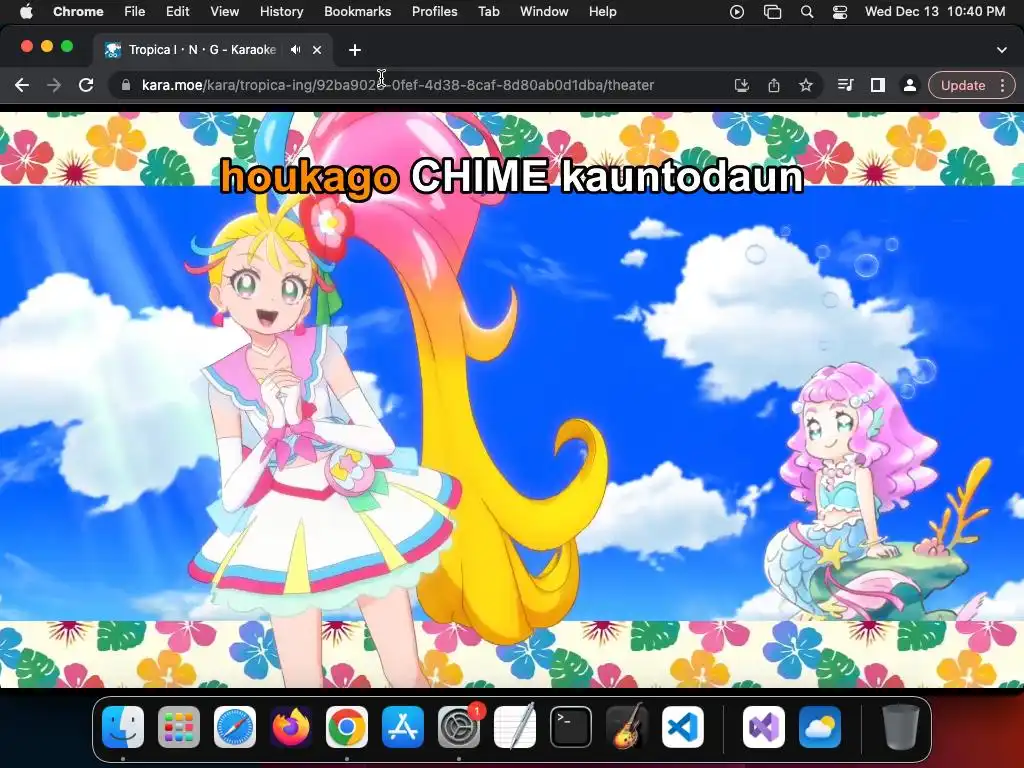The width and height of the screenshot is (1024, 768).
Task: Open Finder from the Dock
Action: pyautogui.click(x=123, y=726)
